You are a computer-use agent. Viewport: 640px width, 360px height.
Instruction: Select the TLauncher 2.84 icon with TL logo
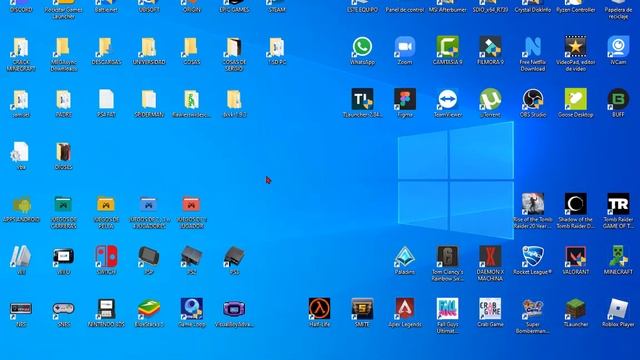(x=362, y=100)
